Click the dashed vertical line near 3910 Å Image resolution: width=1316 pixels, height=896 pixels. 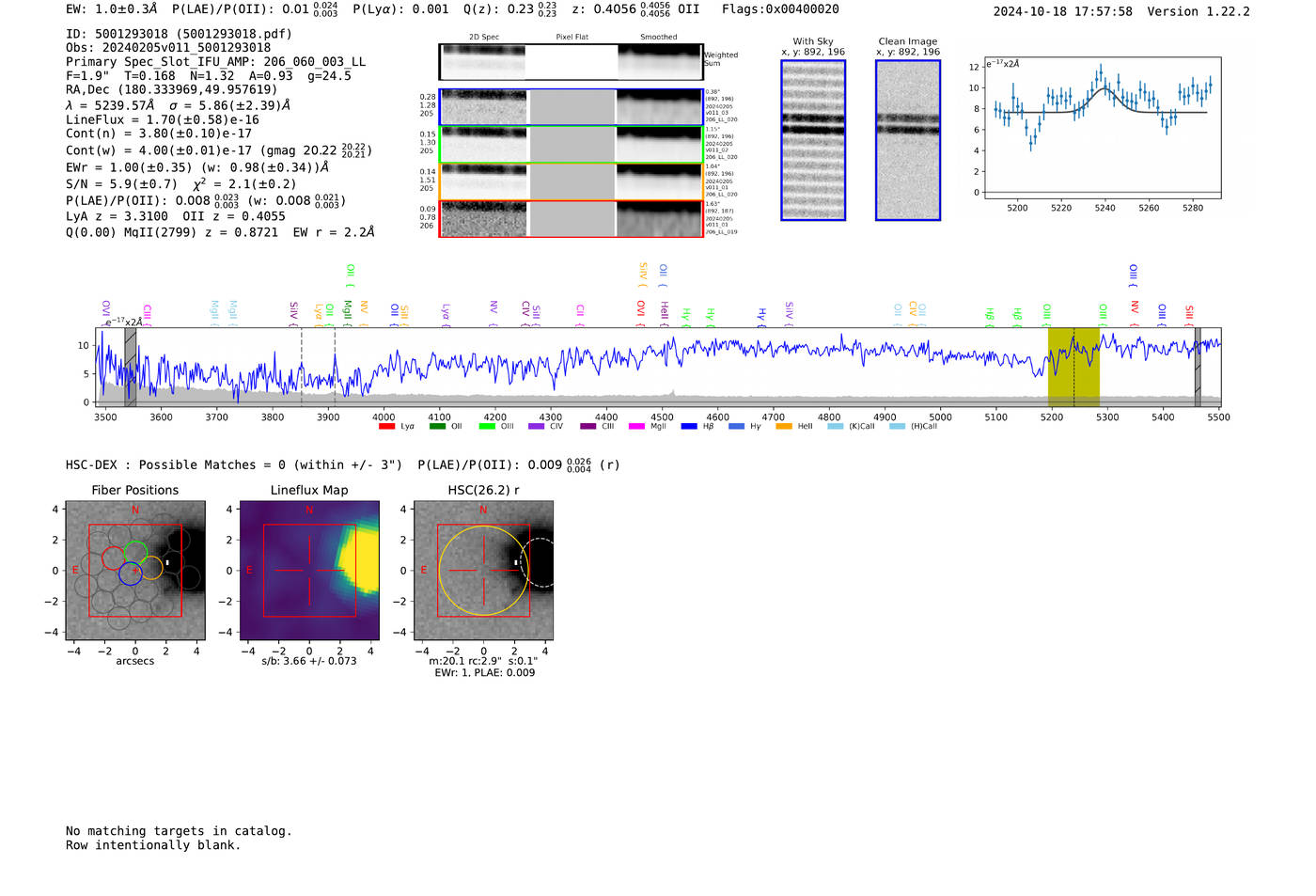pos(335,367)
